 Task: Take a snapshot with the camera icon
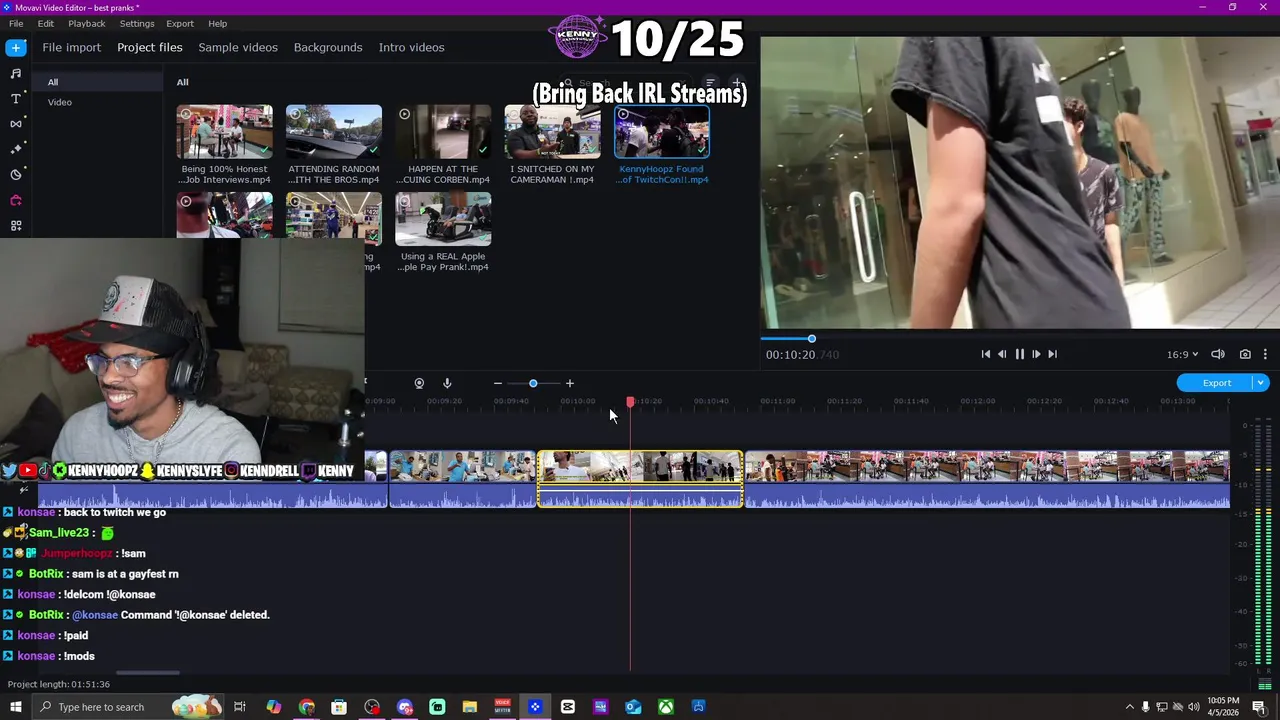[1245, 354]
